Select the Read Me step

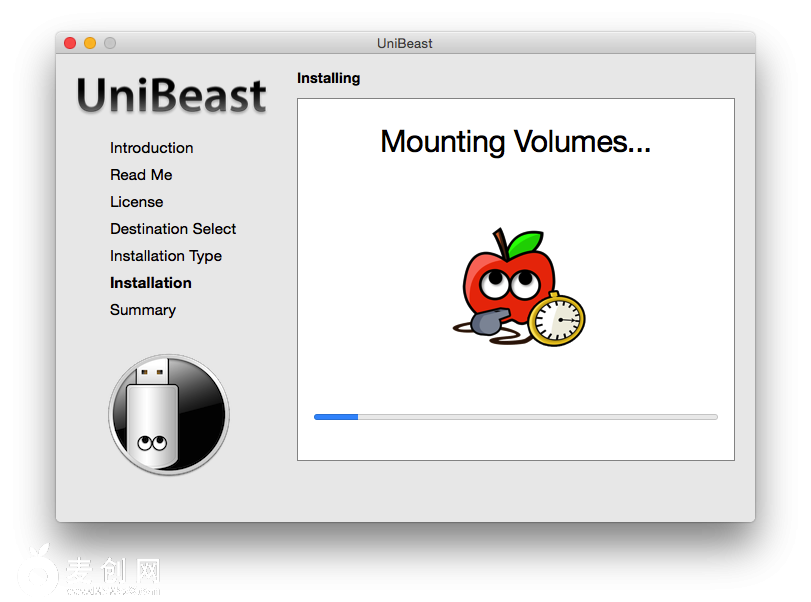click(141, 175)
